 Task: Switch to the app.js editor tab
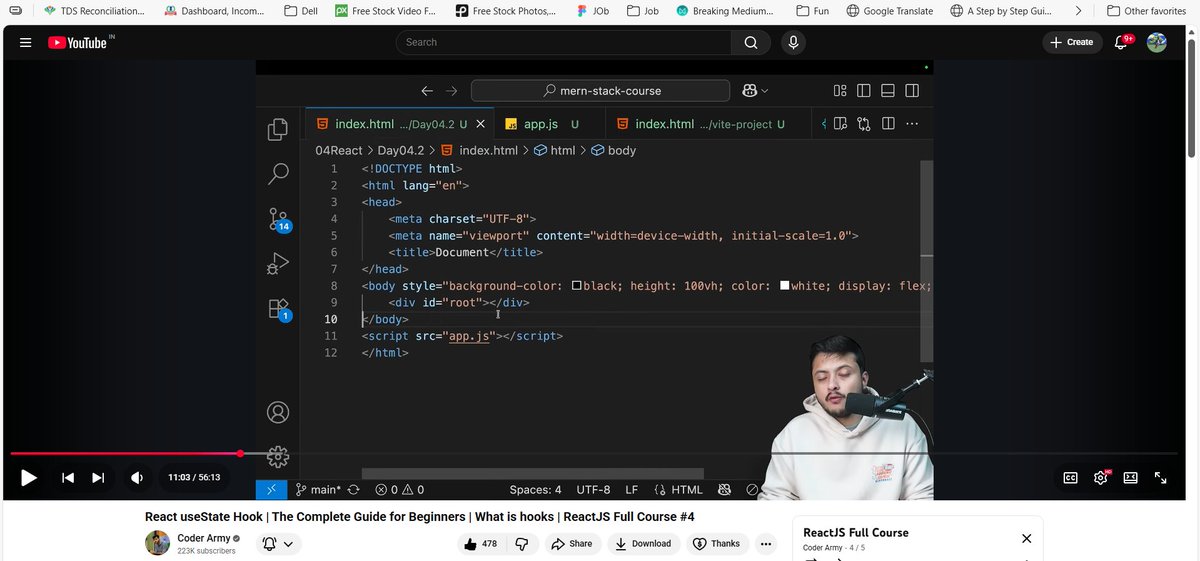coord(541,124)
